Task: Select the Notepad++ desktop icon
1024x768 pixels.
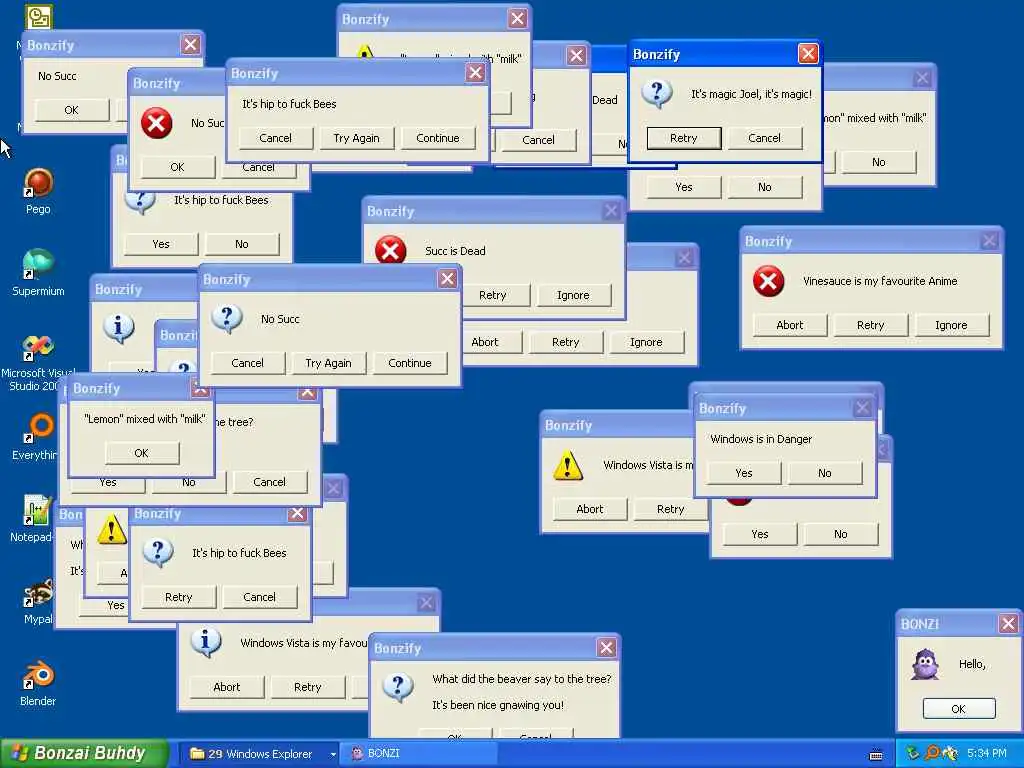Action: pos(37,510)
